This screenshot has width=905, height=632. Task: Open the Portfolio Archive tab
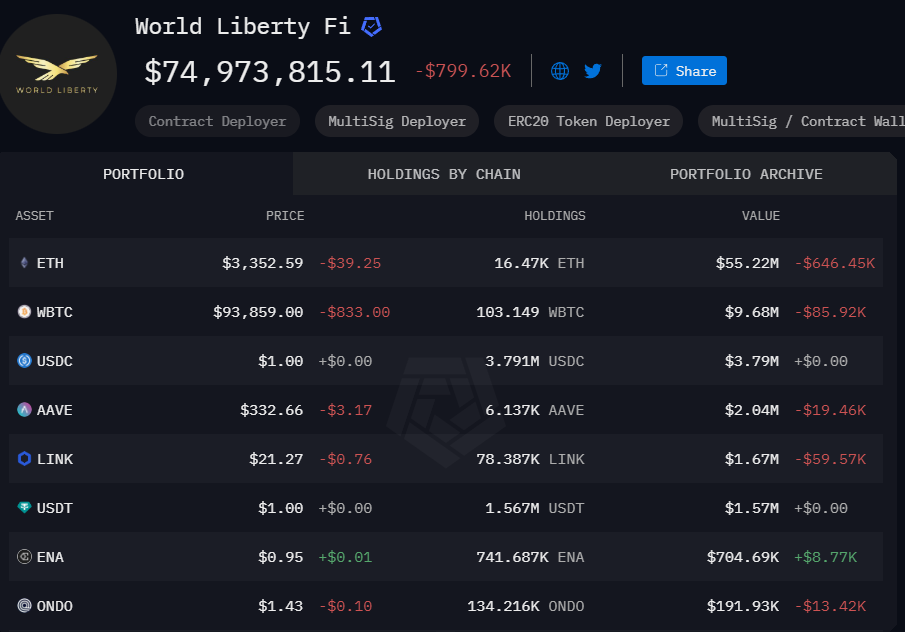click(x=746, y=174)
